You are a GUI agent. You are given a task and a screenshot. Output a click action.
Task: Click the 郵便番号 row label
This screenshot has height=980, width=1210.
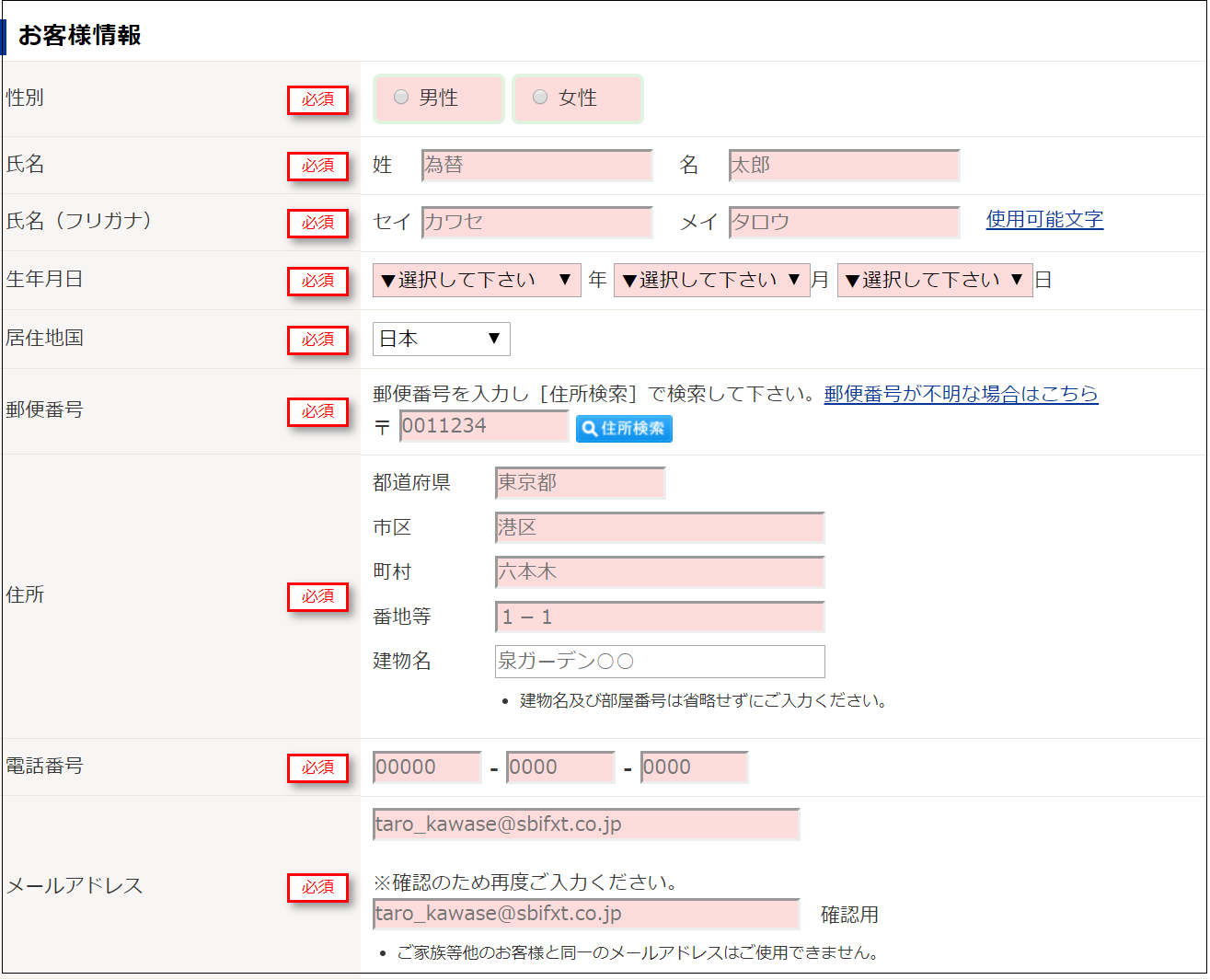44,409
